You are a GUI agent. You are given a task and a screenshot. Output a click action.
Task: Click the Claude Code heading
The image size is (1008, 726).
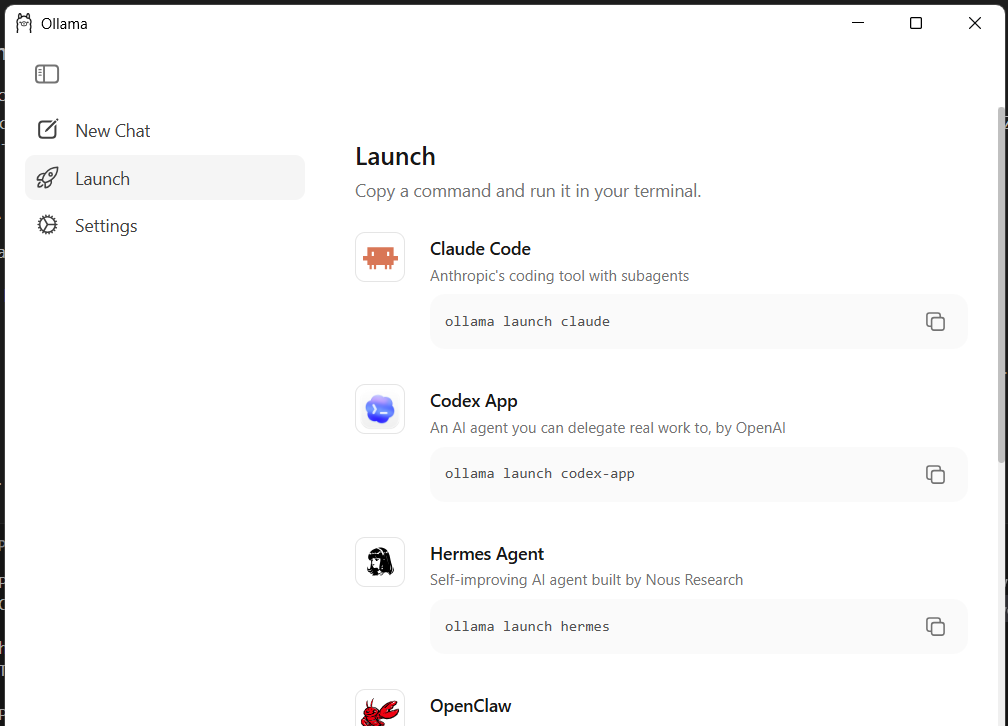tap(480, 249)
